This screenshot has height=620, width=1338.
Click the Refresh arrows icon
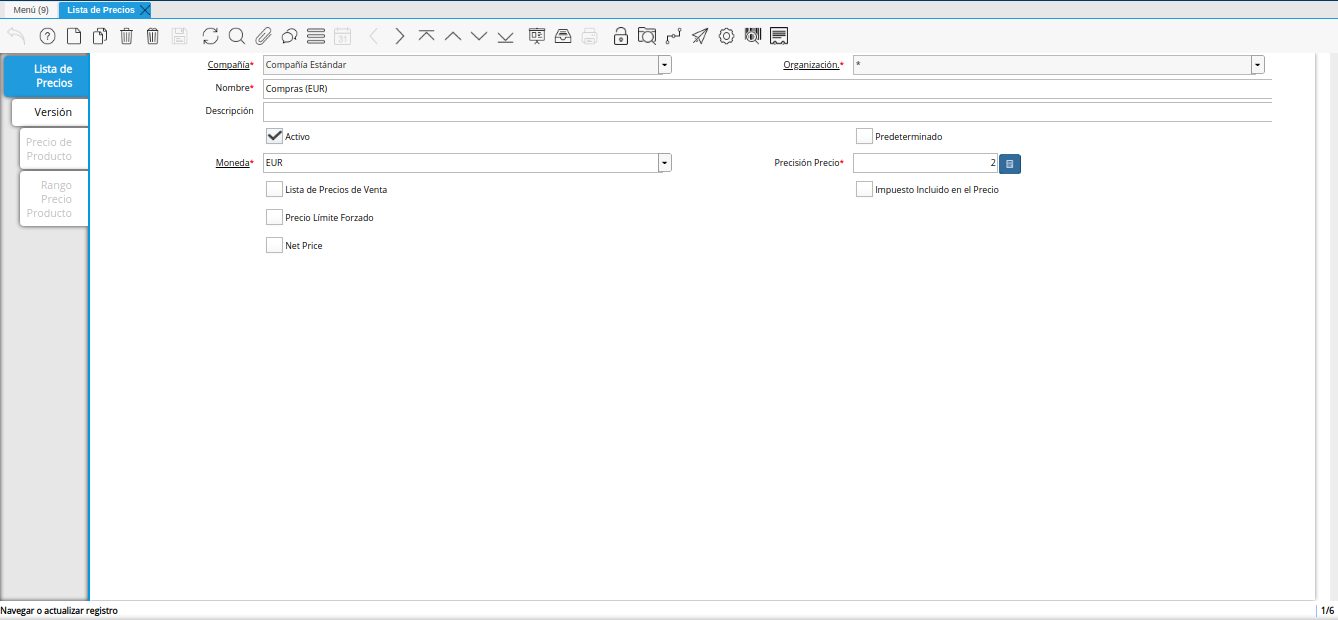[x=210, y=36]
